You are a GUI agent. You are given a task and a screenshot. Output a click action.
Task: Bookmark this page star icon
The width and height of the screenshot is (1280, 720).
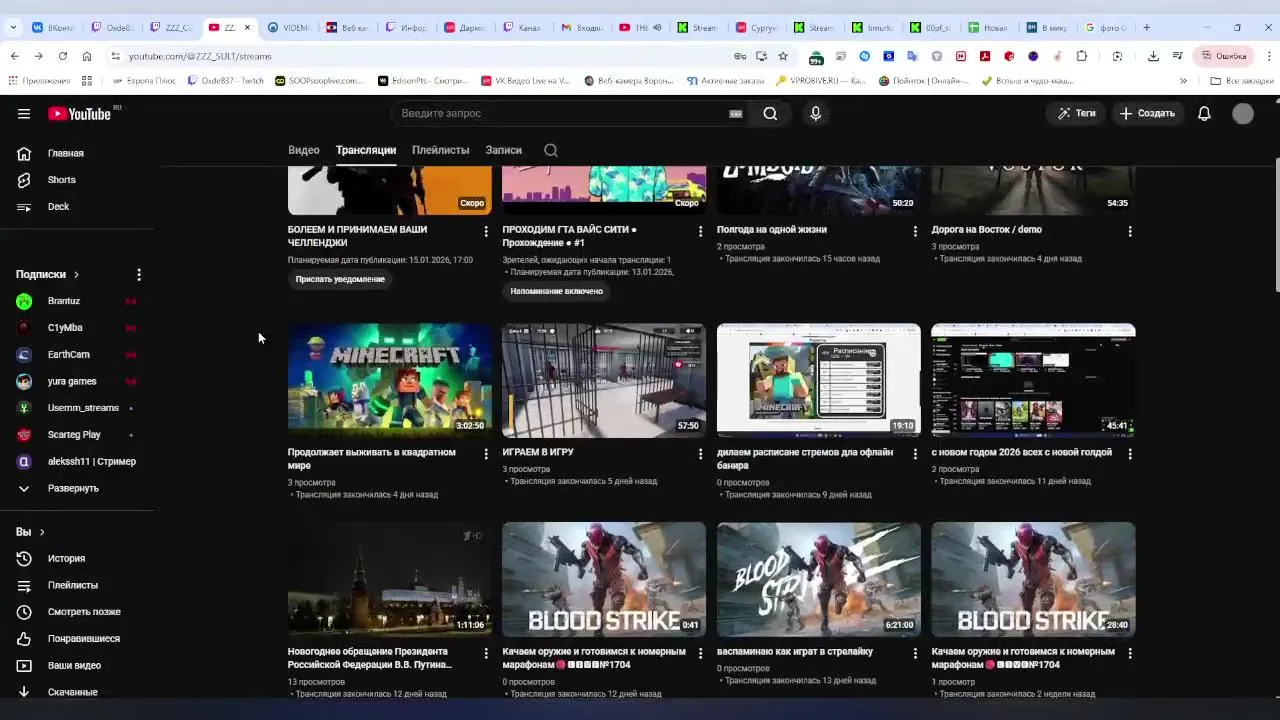coord(783,57)
